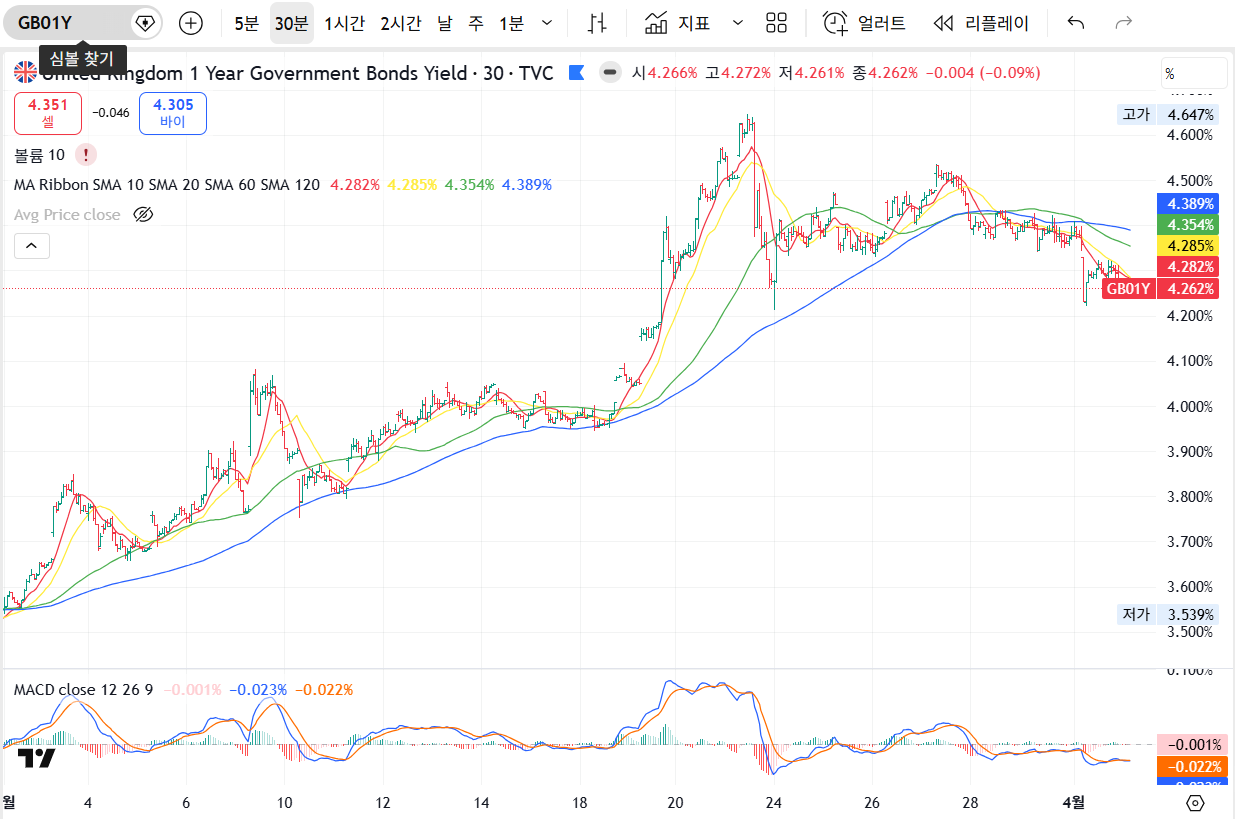Screen dimensions: 1235x819
Task: Click the pink -0.001% MACD histogram tag
Action: click(x=1191, y=745)
